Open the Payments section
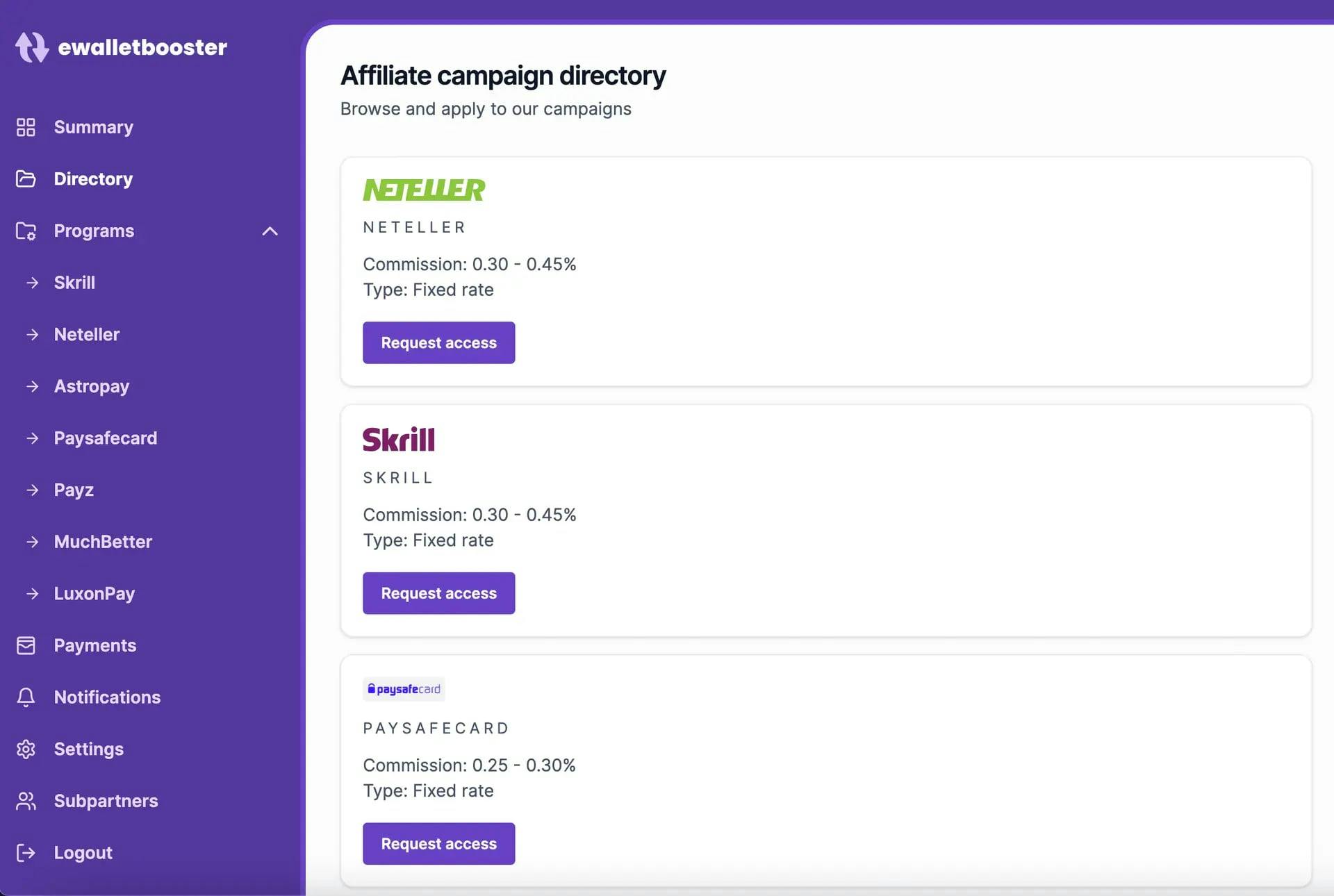 [95, 645]
